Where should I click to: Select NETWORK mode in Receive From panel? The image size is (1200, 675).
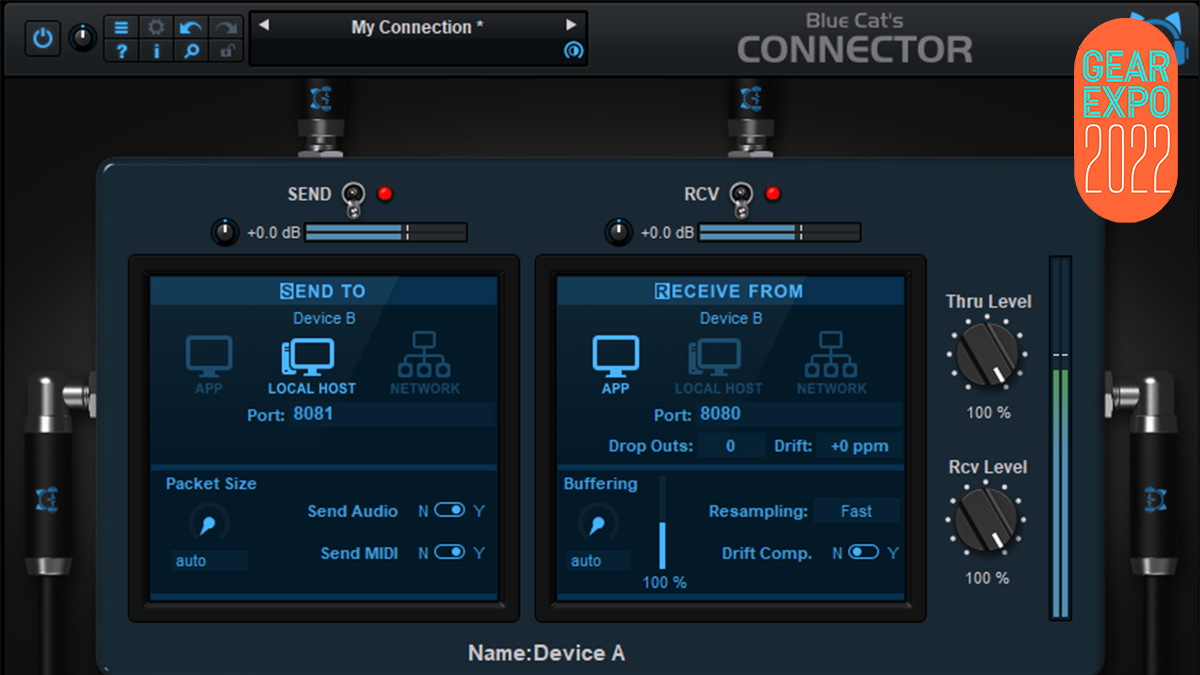pos(832,365)
